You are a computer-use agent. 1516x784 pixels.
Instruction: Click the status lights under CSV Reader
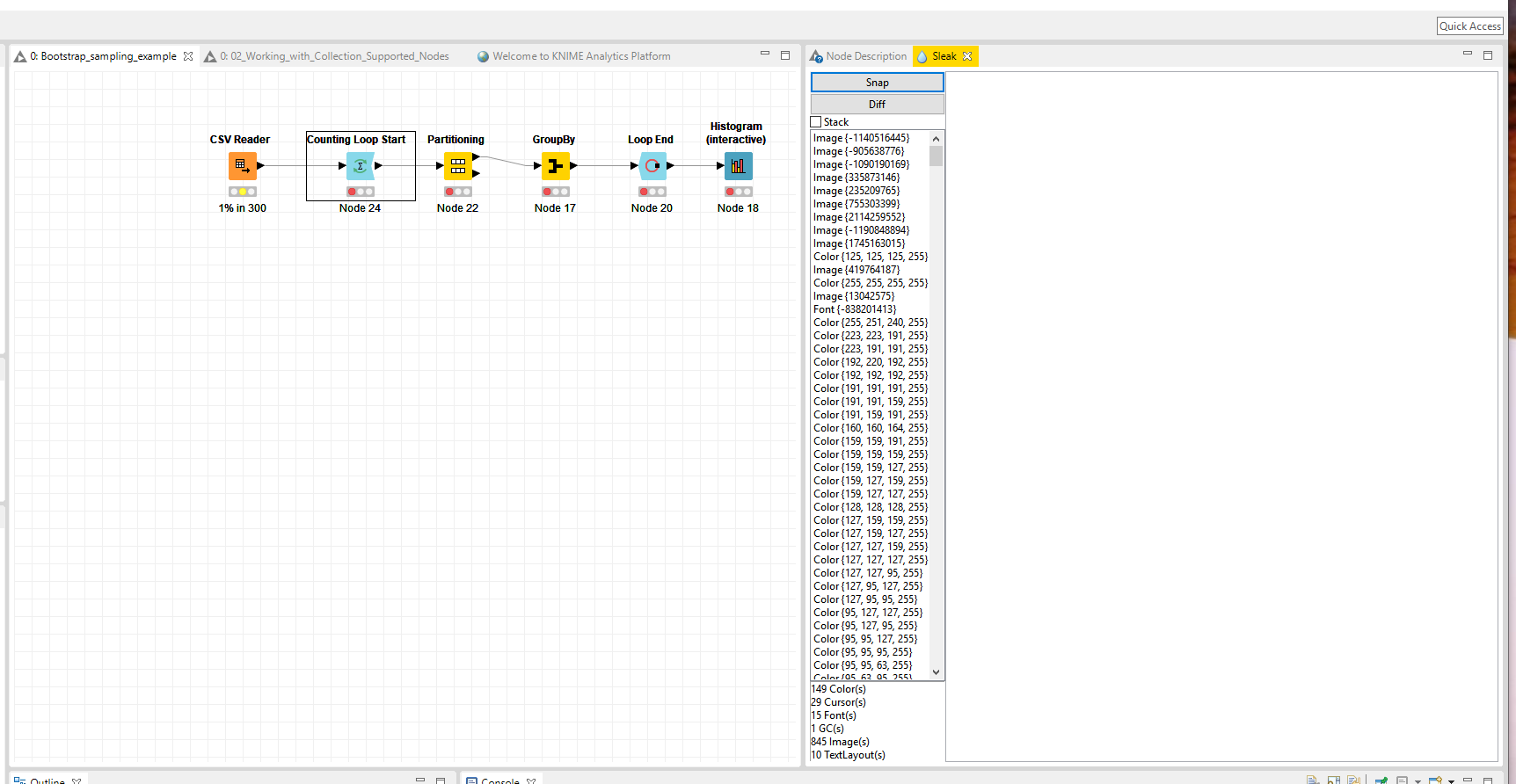243,192
